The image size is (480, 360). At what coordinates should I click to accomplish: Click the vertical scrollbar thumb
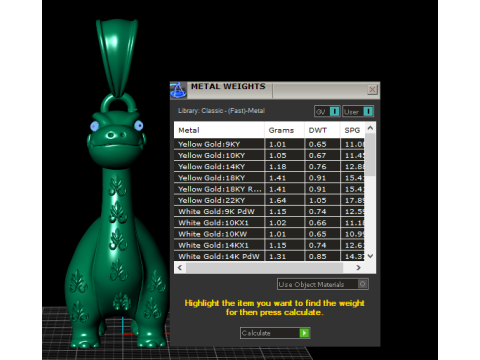tap(370, 155)
